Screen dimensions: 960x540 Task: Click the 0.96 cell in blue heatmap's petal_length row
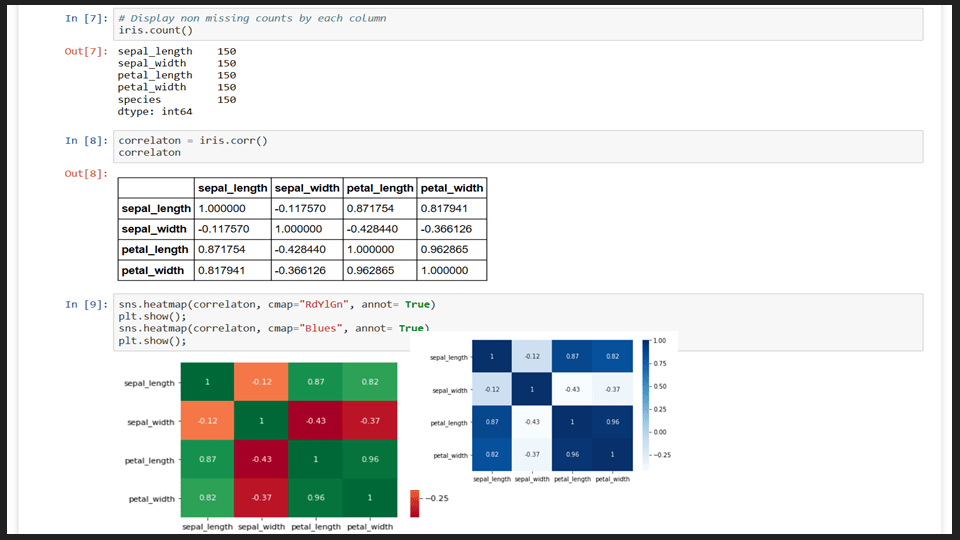pos(612,422)
